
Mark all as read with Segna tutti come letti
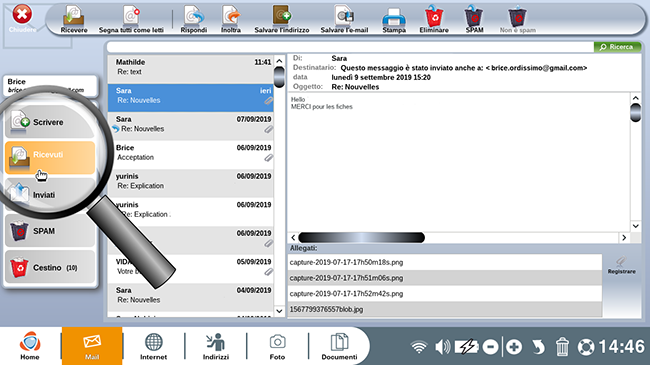131,19
